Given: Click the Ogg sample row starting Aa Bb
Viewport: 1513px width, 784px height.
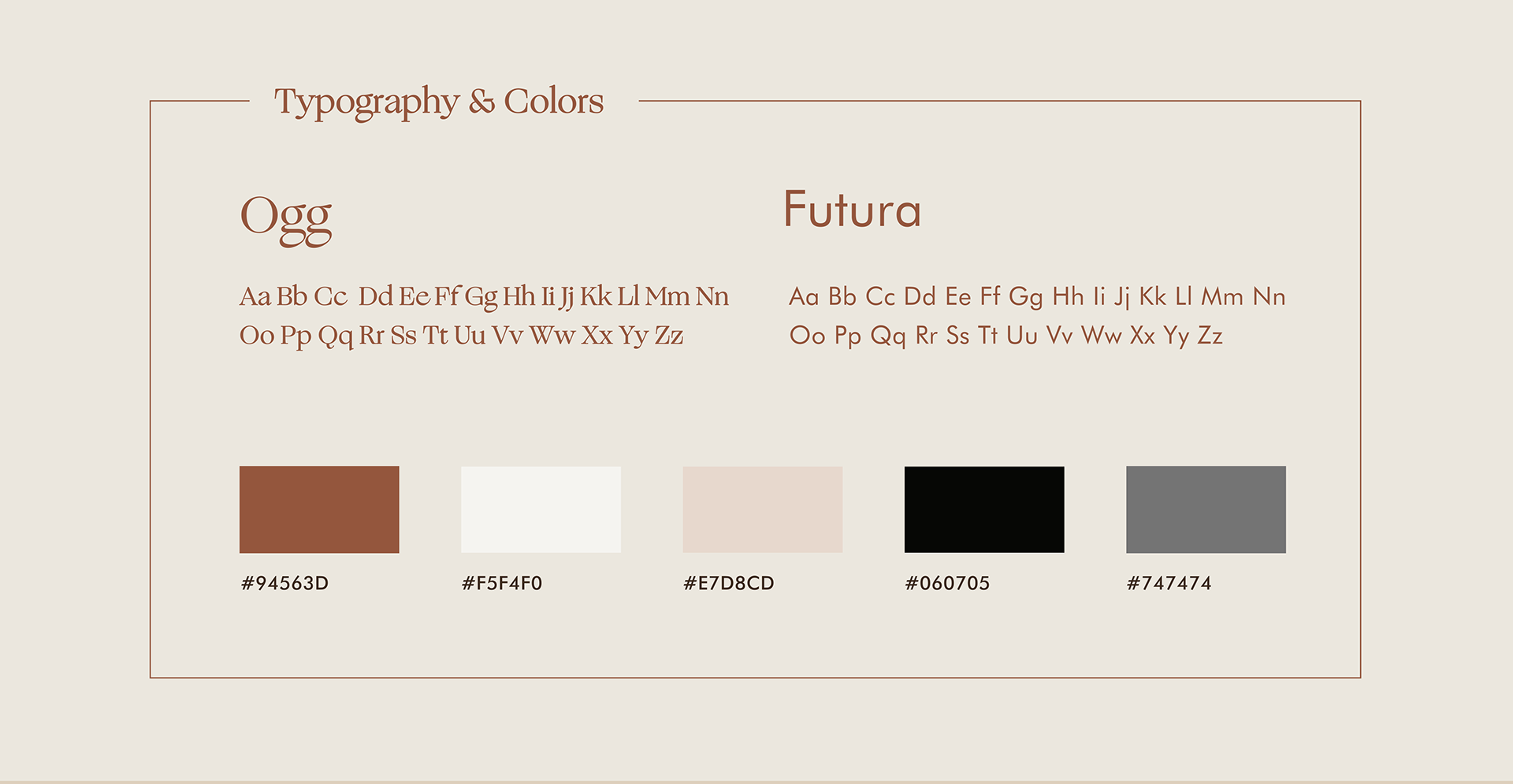Looking at the screenshot, I should coord(484,296).
